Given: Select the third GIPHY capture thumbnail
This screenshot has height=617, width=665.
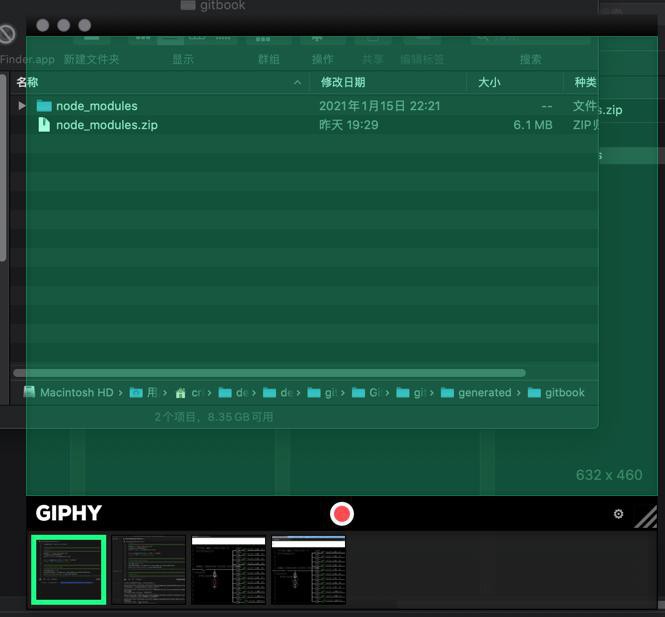Looking at the screenshot, I should click(x=228, y=570).
